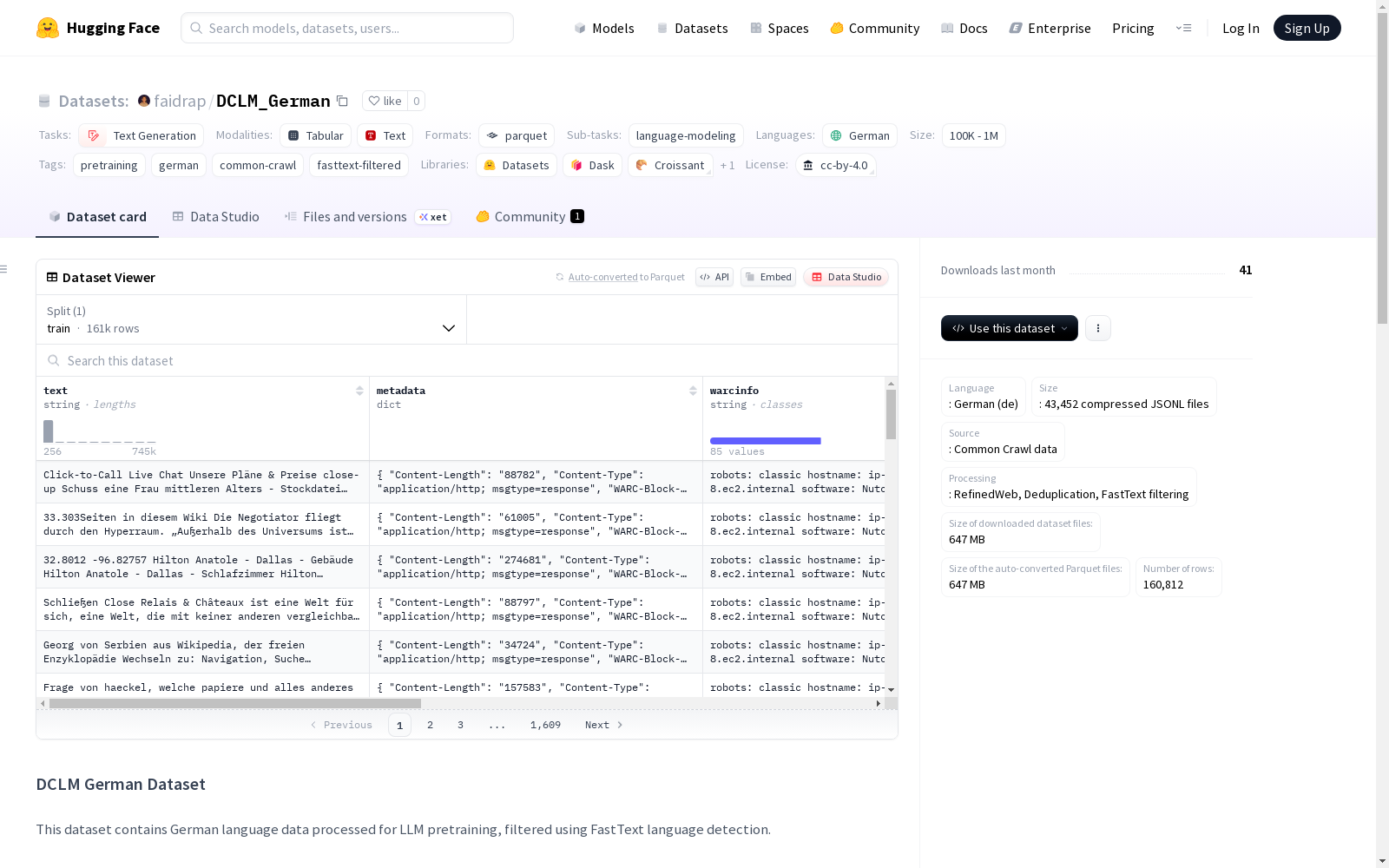
Task: Click the faidrap owner link
Action: click(180, 101)
